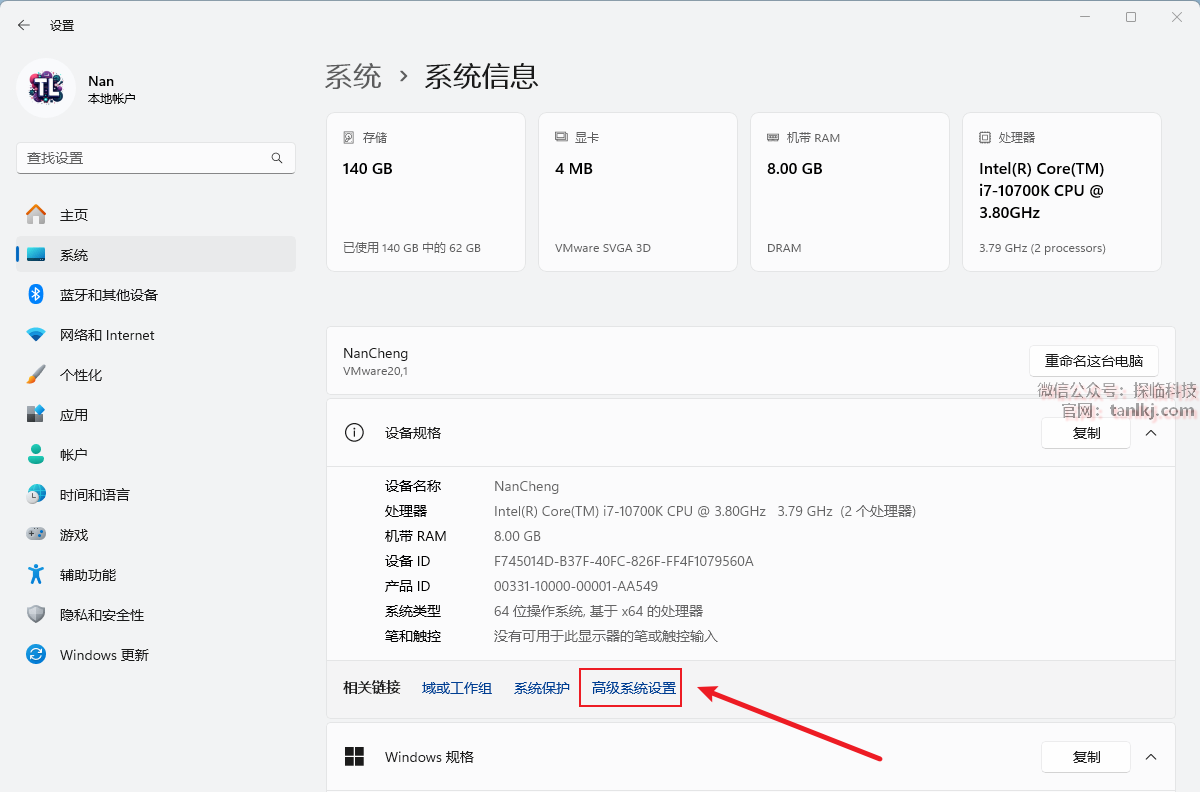Copy the device specifications

(1086, 433)
